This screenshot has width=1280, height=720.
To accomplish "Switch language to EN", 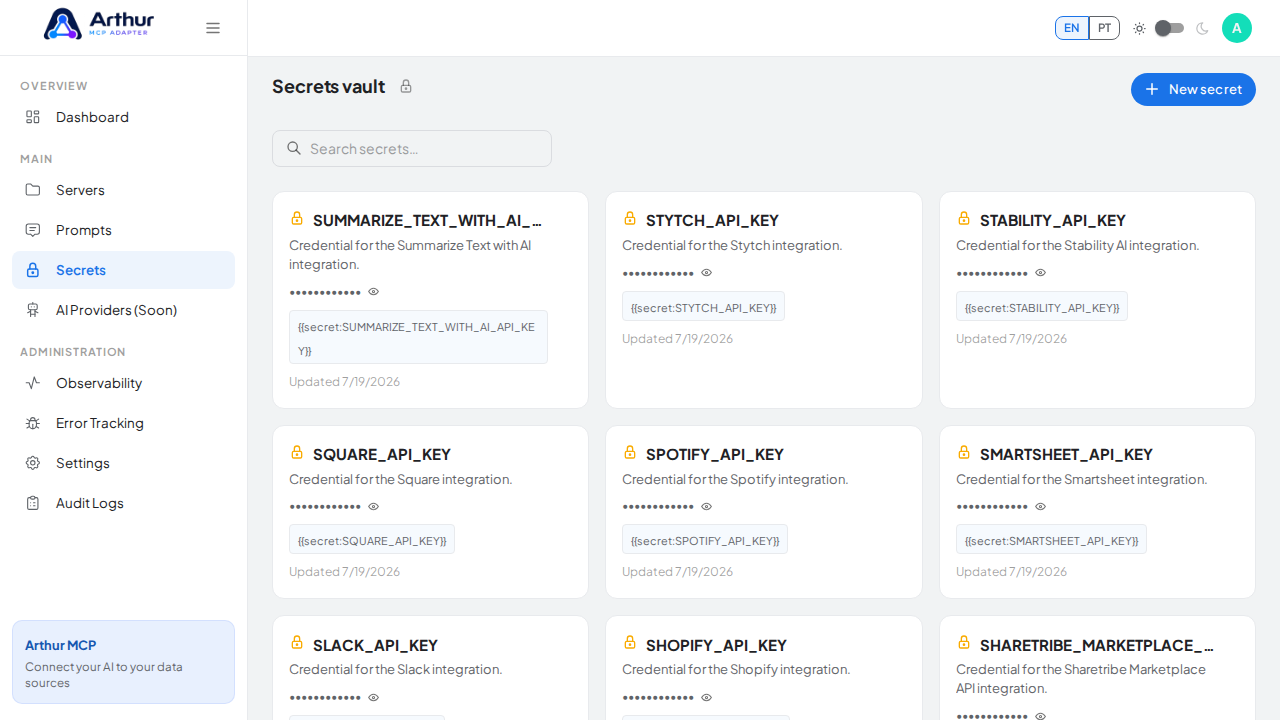I will click(x=1072, y=28).
